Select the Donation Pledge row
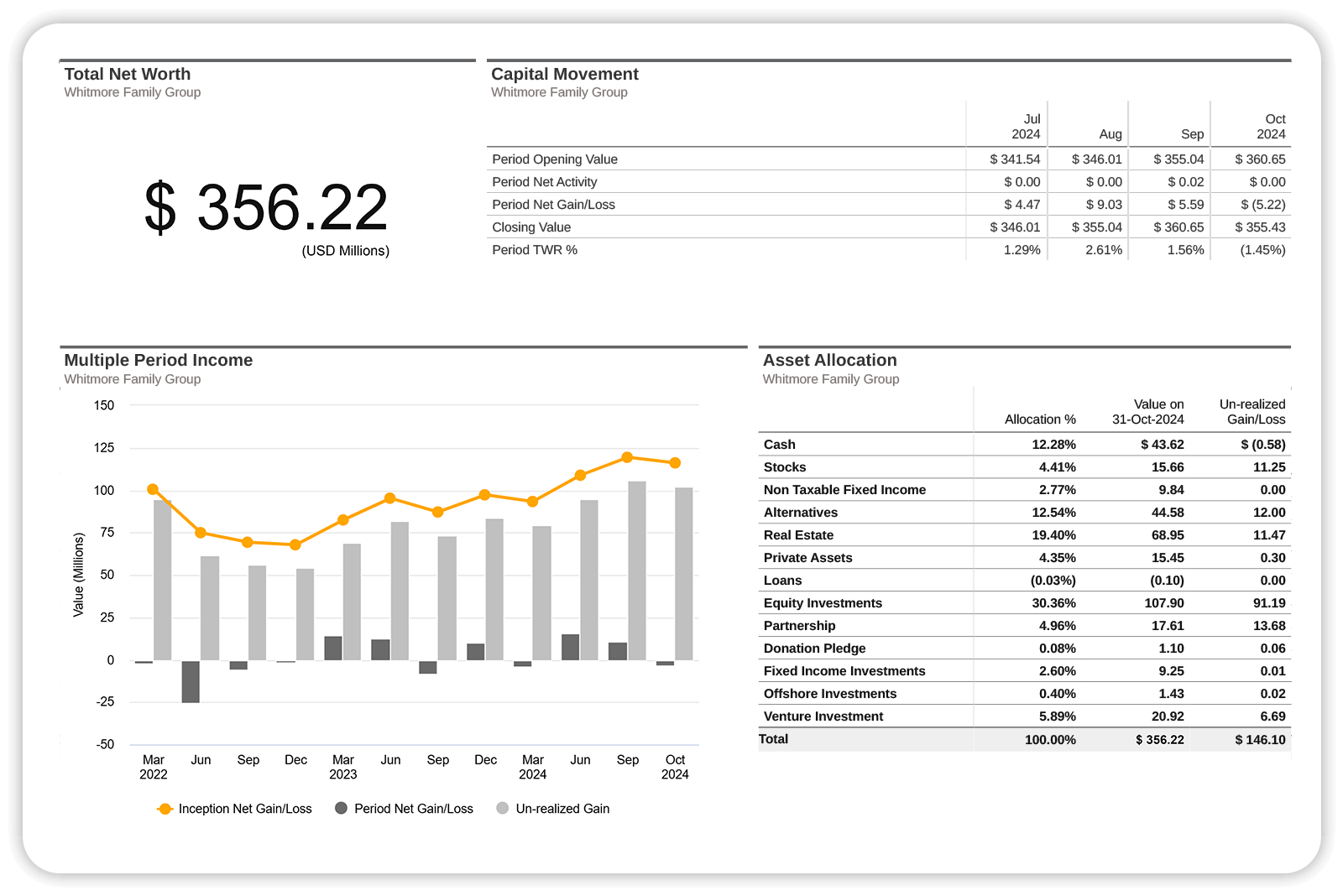The height and width of the screenshot is (896, 1343). (1025, 649)
